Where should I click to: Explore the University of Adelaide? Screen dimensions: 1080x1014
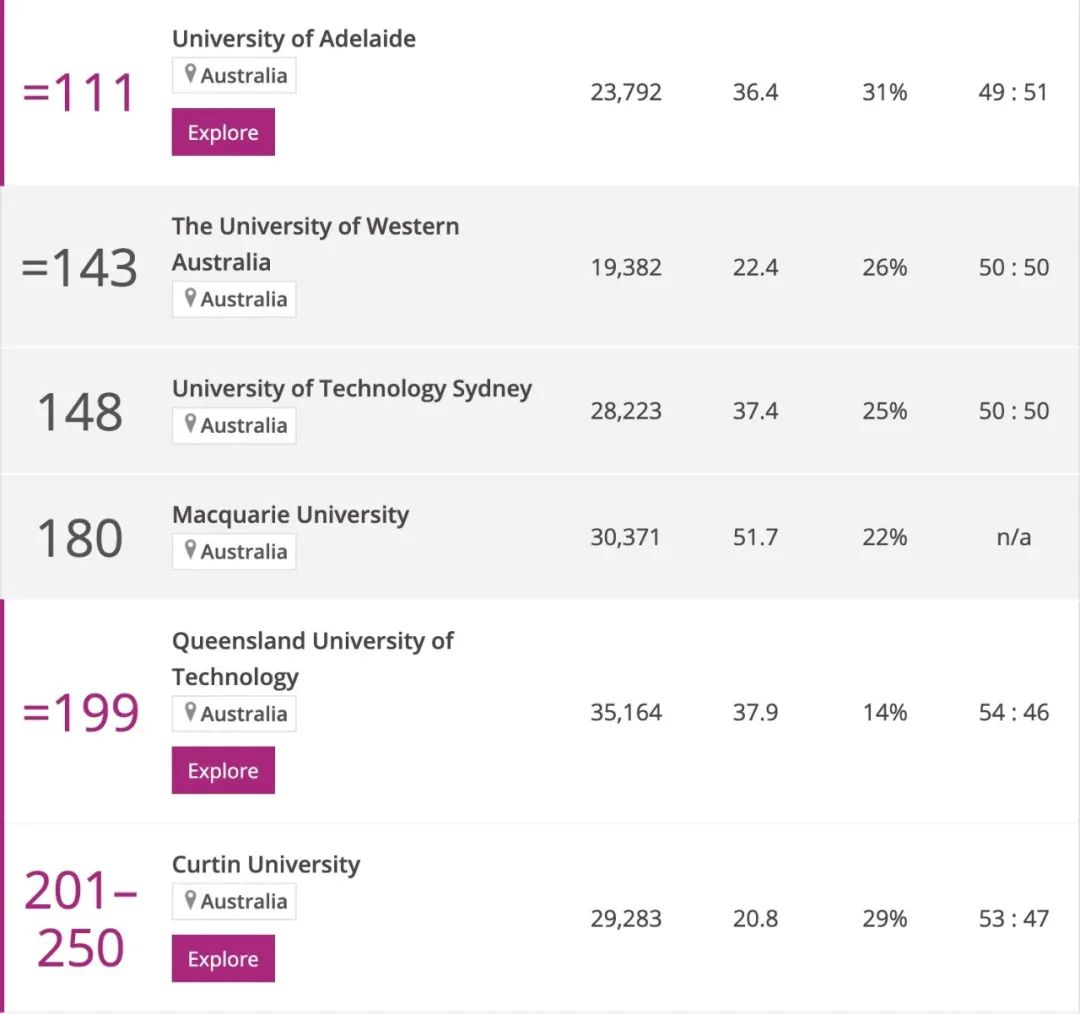point(223,132)
